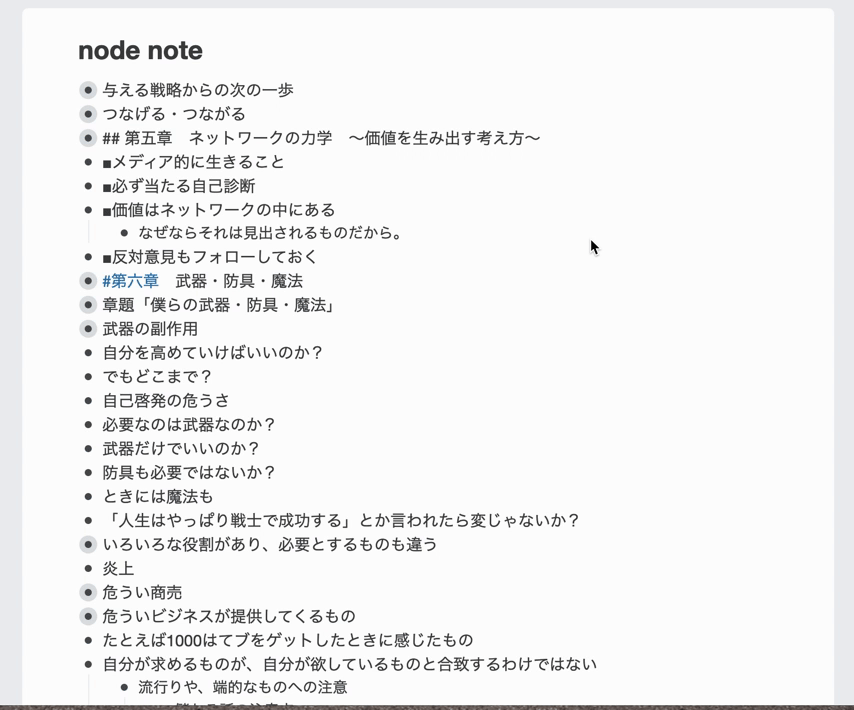The image size is (854, 710).
Task: Click text ■必ず当たる自己診断
Action: (179, 186)
